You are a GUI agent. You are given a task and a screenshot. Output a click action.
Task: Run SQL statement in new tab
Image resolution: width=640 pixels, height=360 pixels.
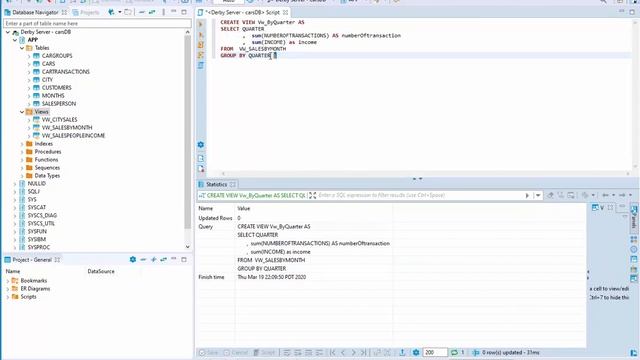click(200, 35)
